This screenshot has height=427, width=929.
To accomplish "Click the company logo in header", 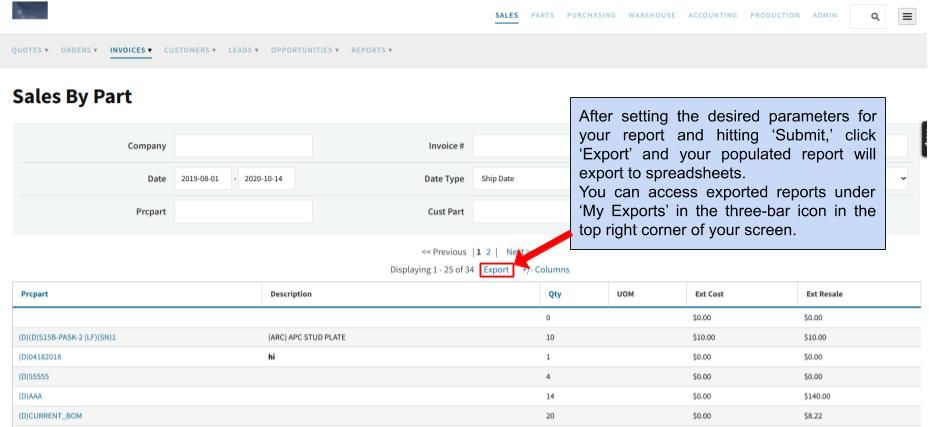I will pos(30,10).
